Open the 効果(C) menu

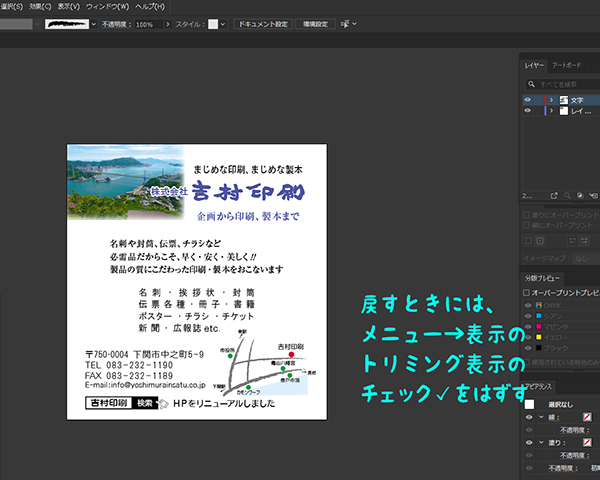[40, 7]
